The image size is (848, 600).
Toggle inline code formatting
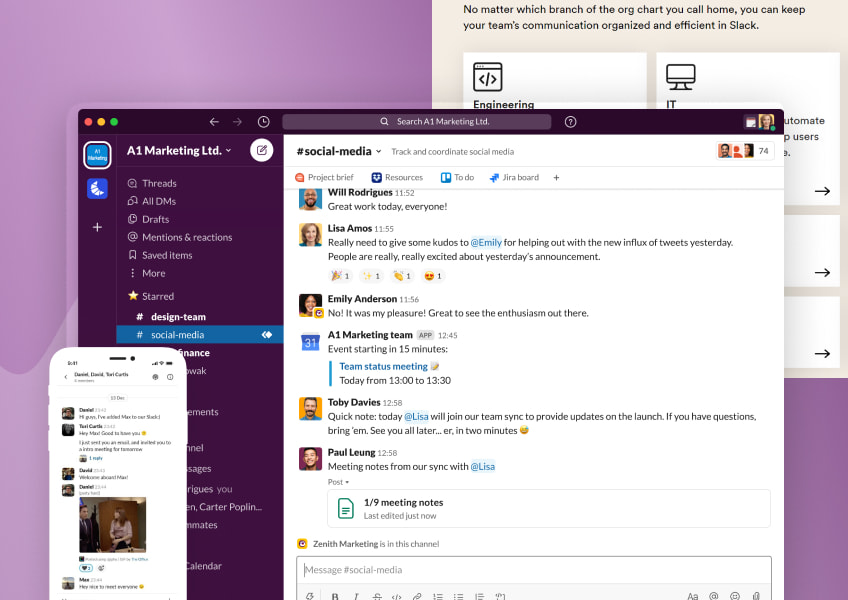(x=396, y=596)
